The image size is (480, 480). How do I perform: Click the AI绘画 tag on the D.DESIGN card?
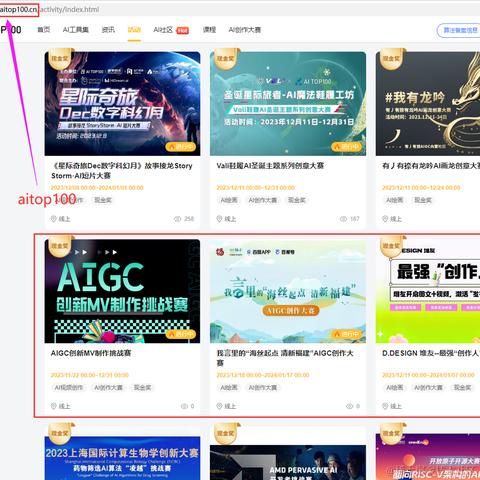pos(395,387)
